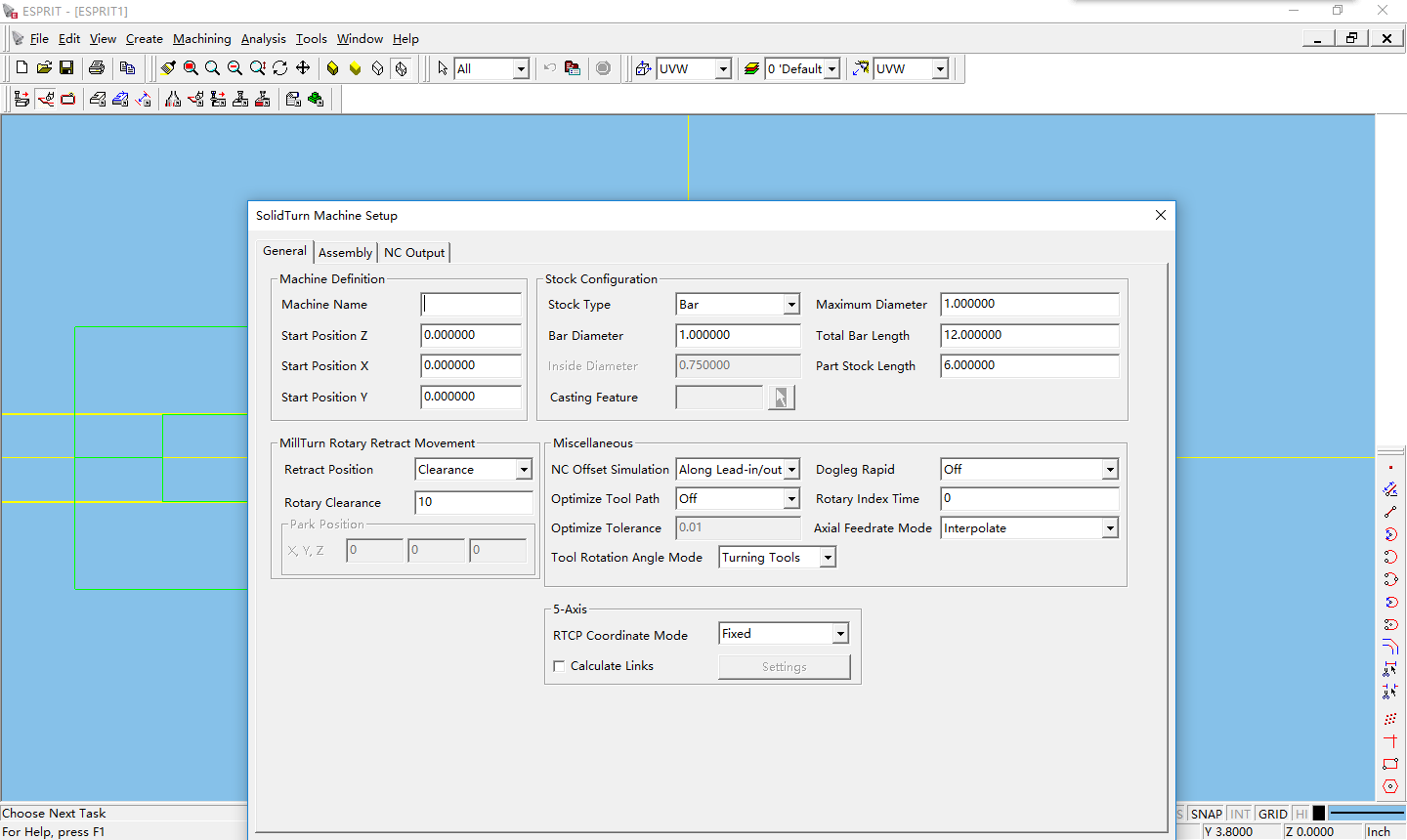Open the layer 0 'Default' dropdown

[x=831, y=68]
